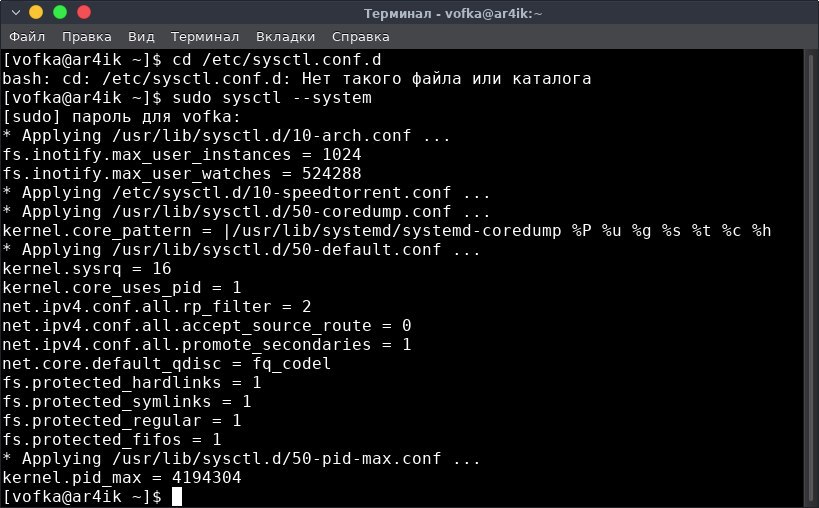The width and height of the screenshot is (819, 508).
Task: Click 'fs.inotify.max_user_watches = 524288' line
Action: tap(182, 173)
